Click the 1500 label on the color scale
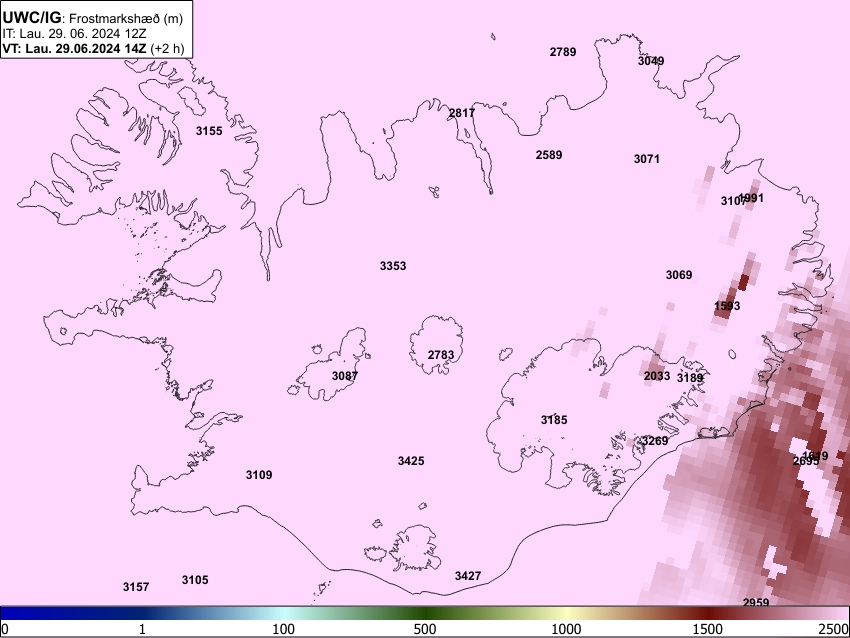Screen dimensions: 850x638 (708, 629)
